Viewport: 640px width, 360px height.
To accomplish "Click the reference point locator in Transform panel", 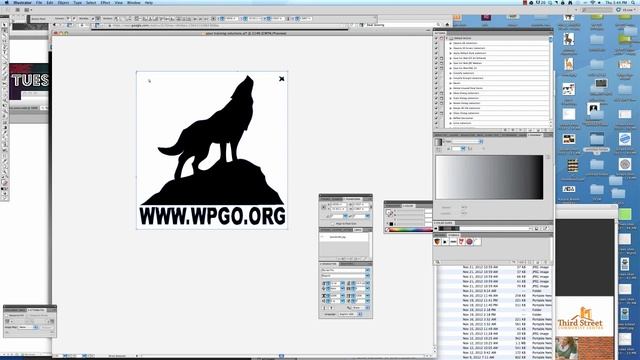I will click(x=324, y=207).
